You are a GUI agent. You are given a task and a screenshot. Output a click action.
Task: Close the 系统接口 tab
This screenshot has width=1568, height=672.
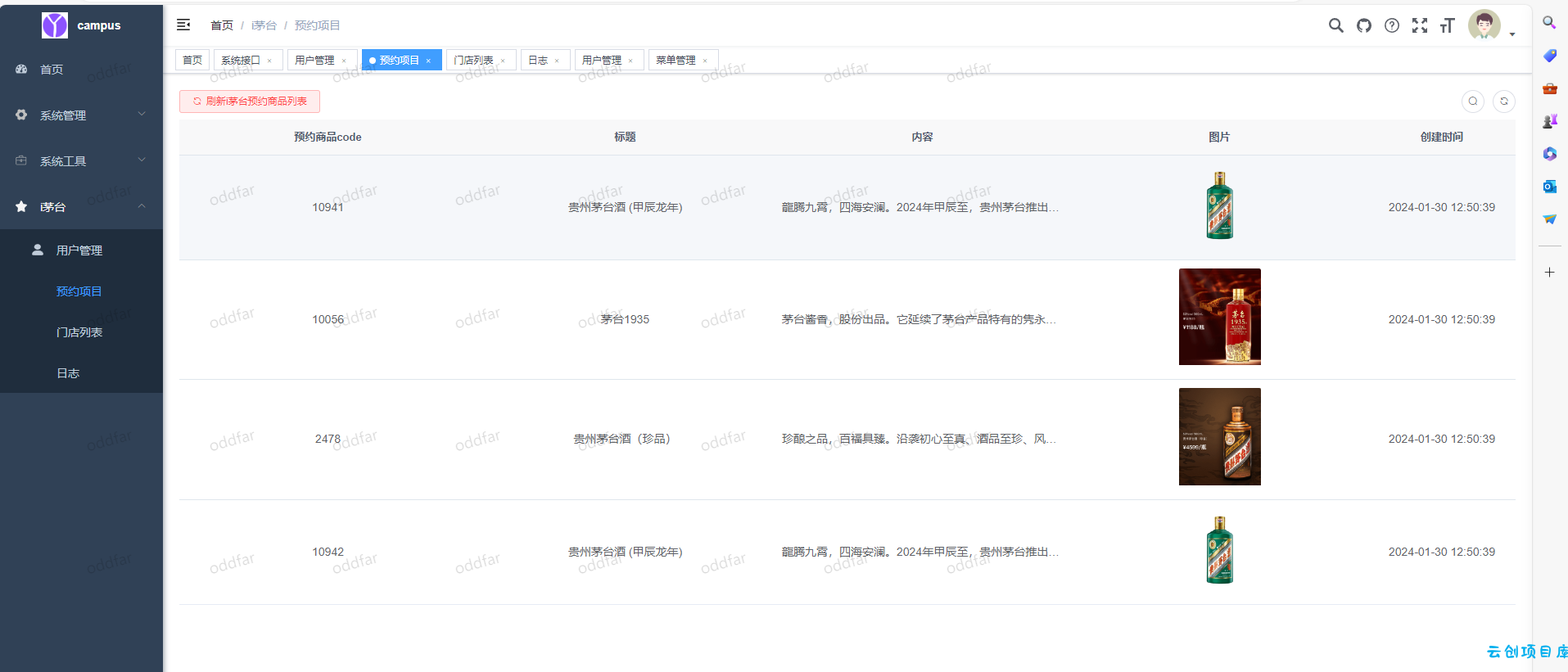269,61
